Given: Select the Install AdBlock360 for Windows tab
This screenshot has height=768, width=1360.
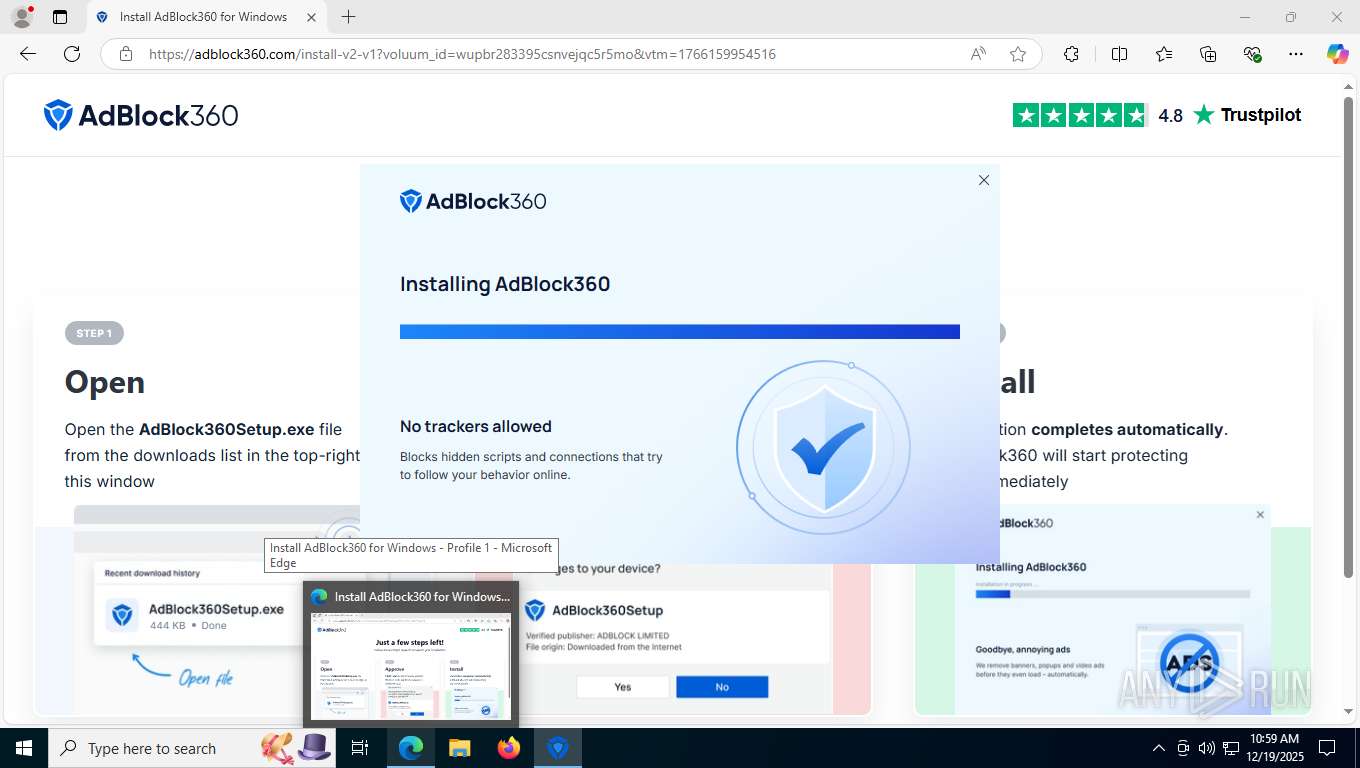Looking at the screenshot, I should point(206,17).
